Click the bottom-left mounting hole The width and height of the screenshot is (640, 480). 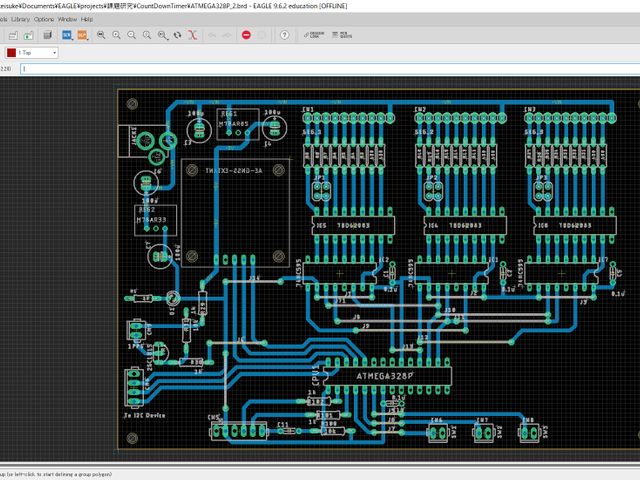point(132,438)
